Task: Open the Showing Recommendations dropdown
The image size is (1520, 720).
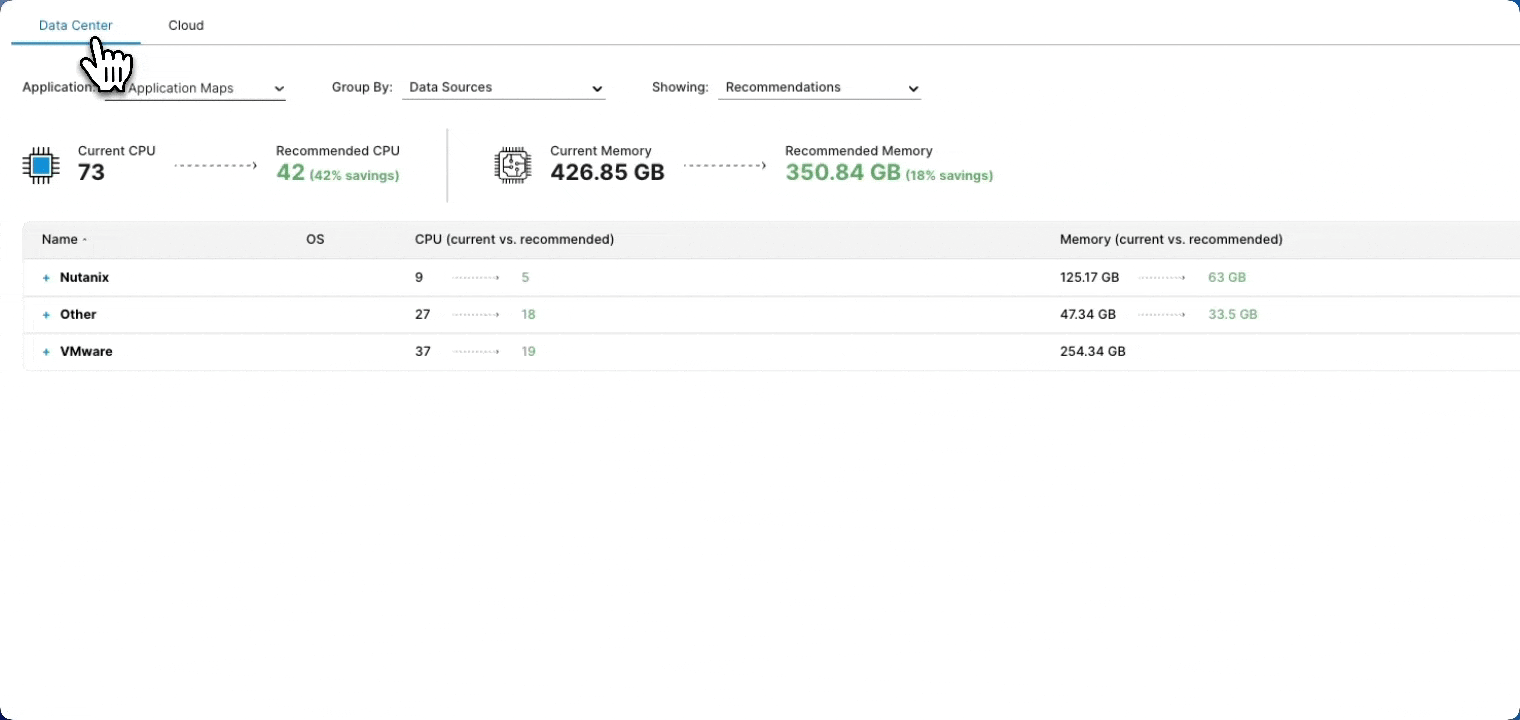Action: point(819,88)
